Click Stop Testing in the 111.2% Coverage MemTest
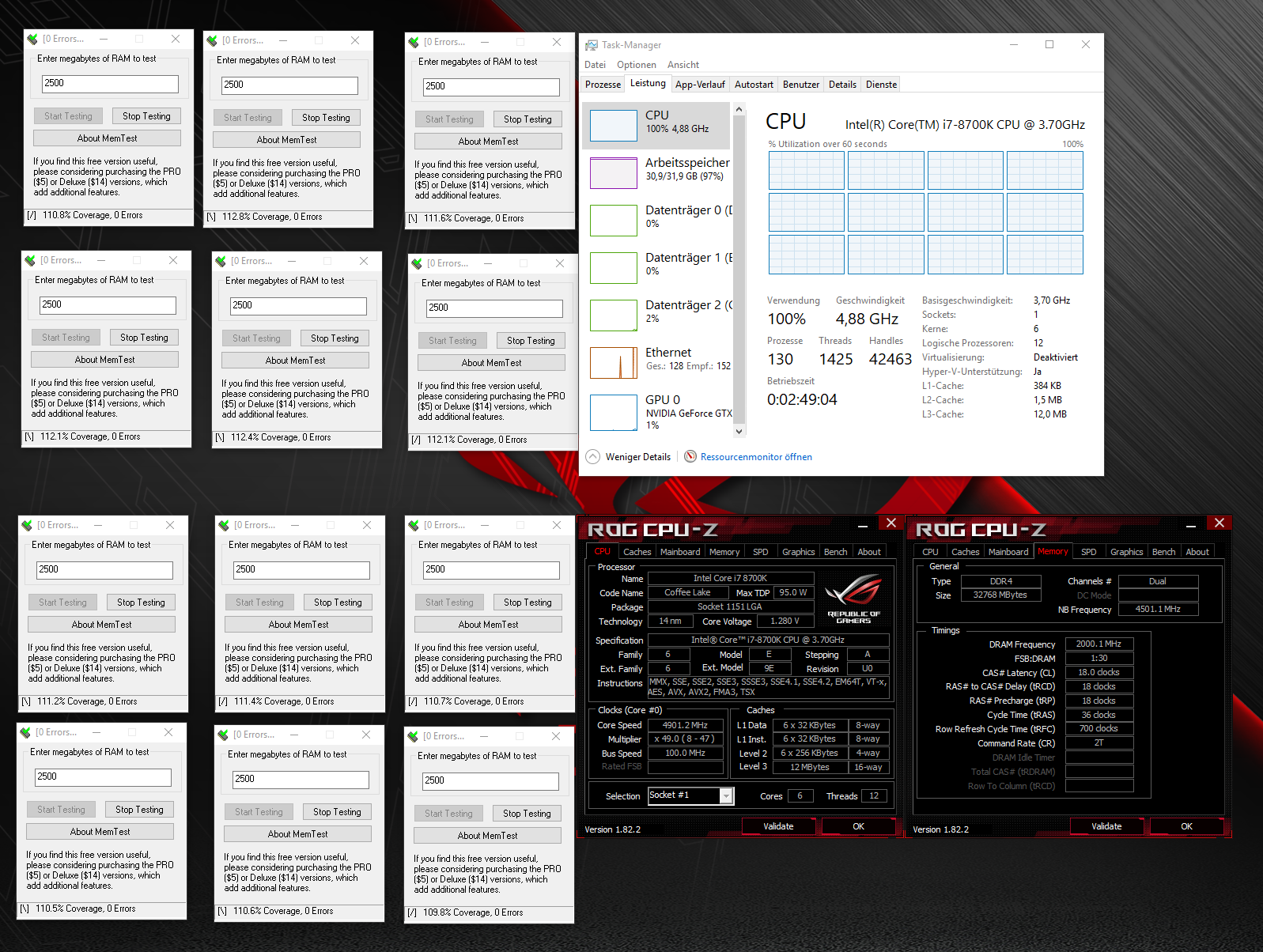The width and height of the screenshot is (1263, 952). click(x=141, y=603)
